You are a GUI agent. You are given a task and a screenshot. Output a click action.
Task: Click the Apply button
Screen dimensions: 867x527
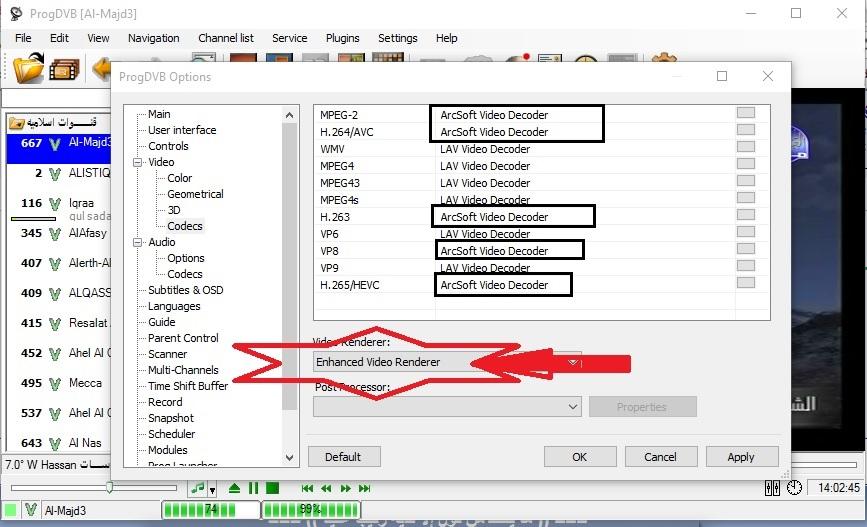[x=741, y=457]
